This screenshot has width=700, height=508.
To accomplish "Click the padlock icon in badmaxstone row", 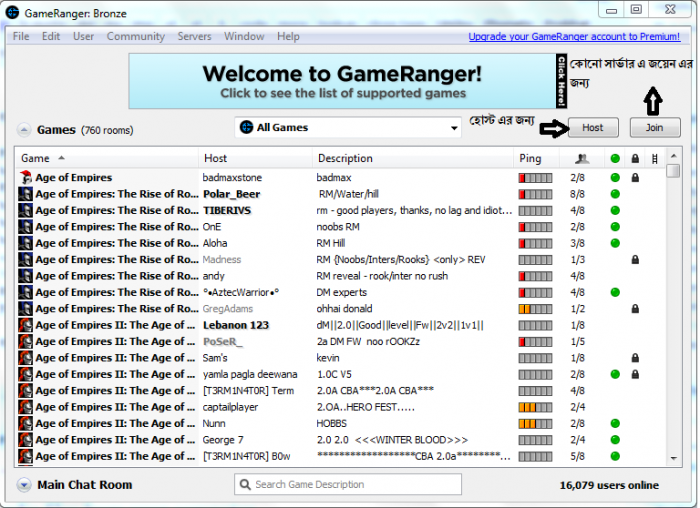I will 635,178.
